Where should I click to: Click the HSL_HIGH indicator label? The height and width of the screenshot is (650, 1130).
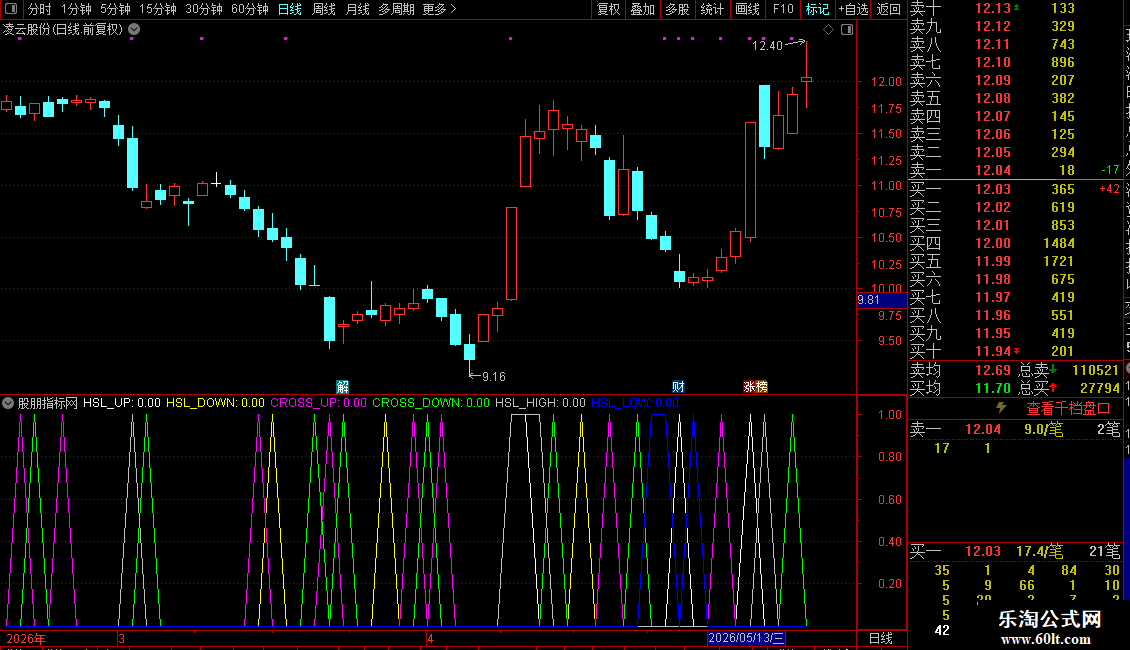[x=540, y=403]
